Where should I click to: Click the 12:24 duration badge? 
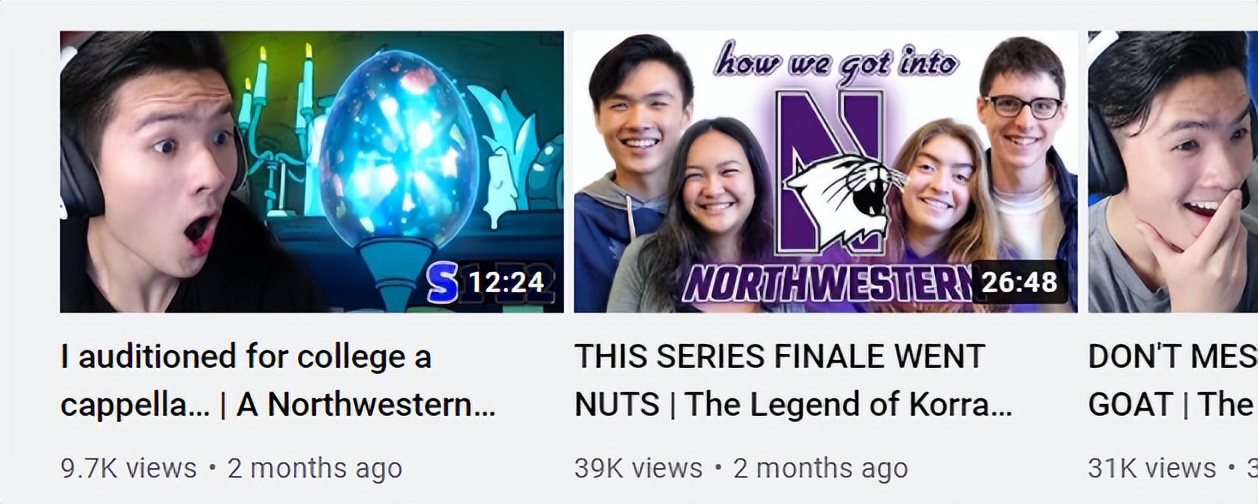coord(506,283)
